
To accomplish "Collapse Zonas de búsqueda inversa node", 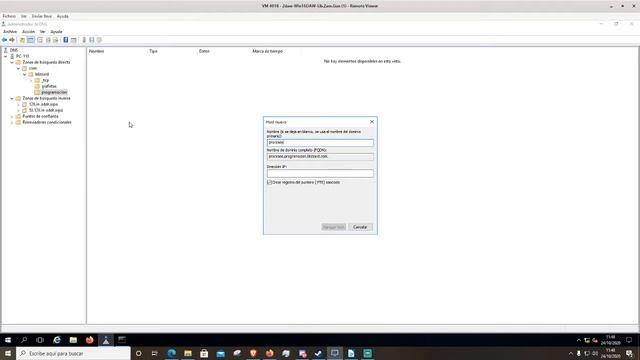I will (x=12, y=98).
